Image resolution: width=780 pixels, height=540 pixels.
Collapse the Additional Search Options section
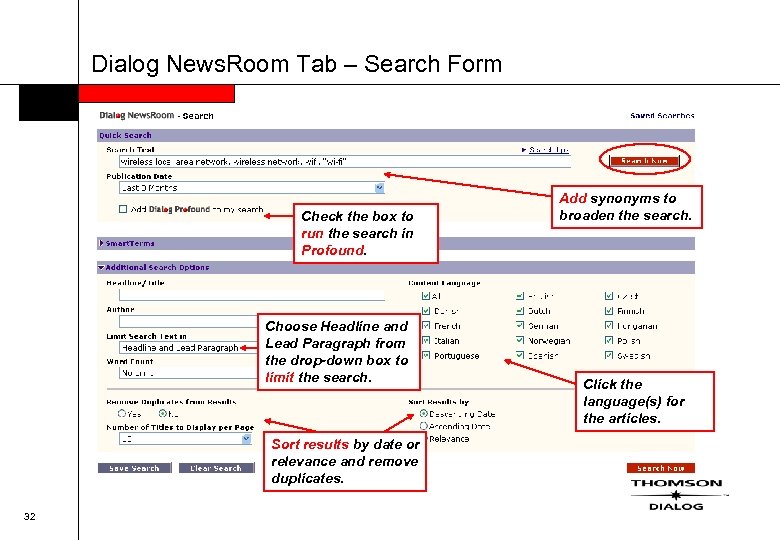(101, 268)
